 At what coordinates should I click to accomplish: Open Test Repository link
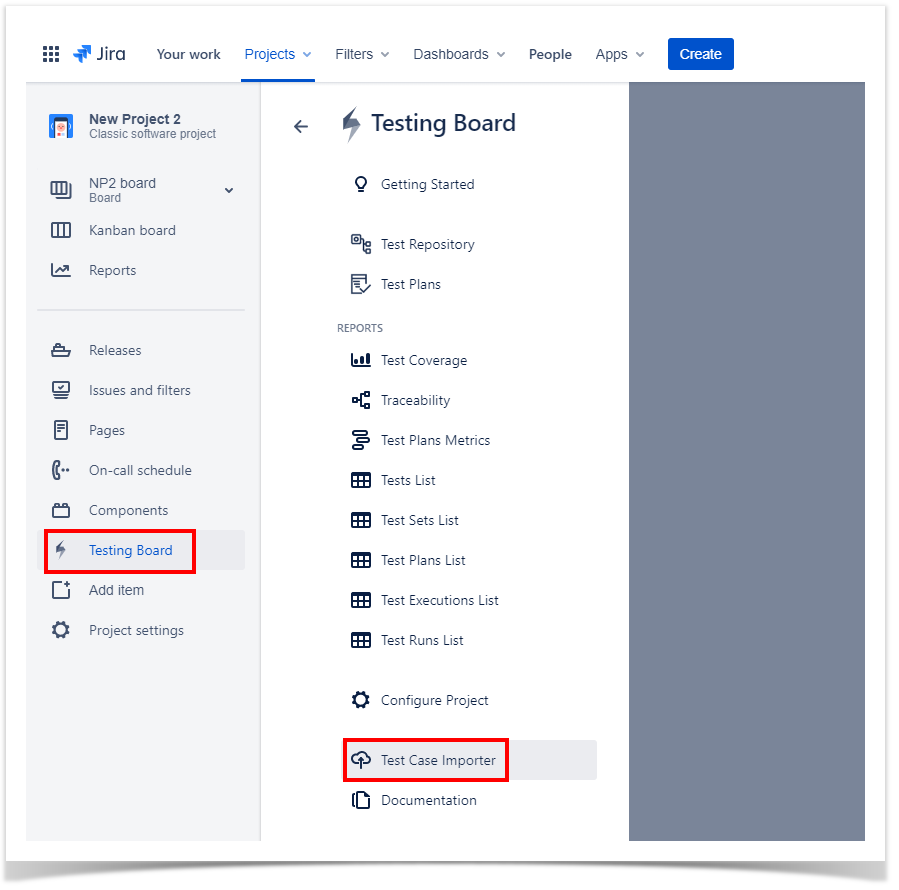click(x=428, y=244)
